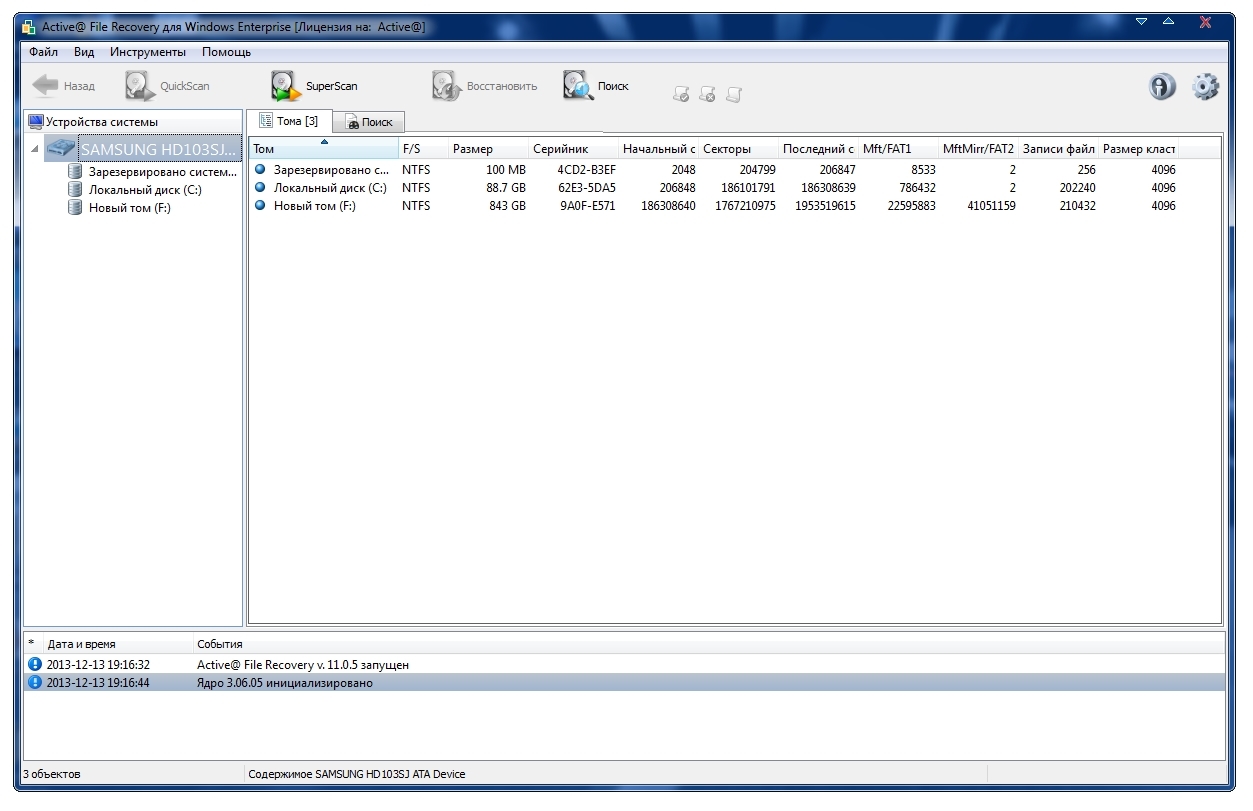Open the settings gear icon
The width and height of the screenshot is (1253, 811).
(x=1205, y=87)
